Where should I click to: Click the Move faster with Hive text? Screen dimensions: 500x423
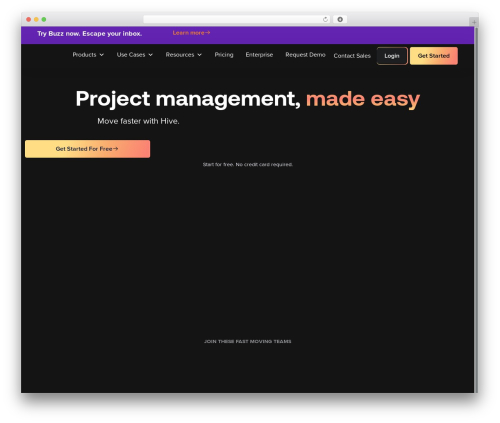pos(138,121)
